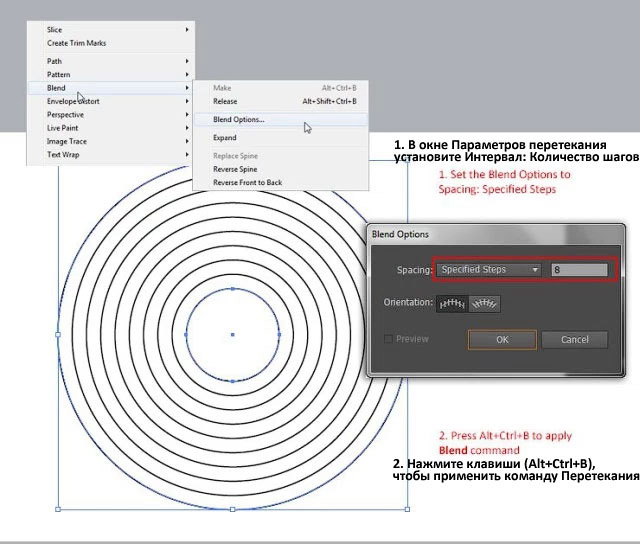Open the Slice submenu
This screenshot has height=544, width=640.
pyautogui.click(x=111, y=29)
